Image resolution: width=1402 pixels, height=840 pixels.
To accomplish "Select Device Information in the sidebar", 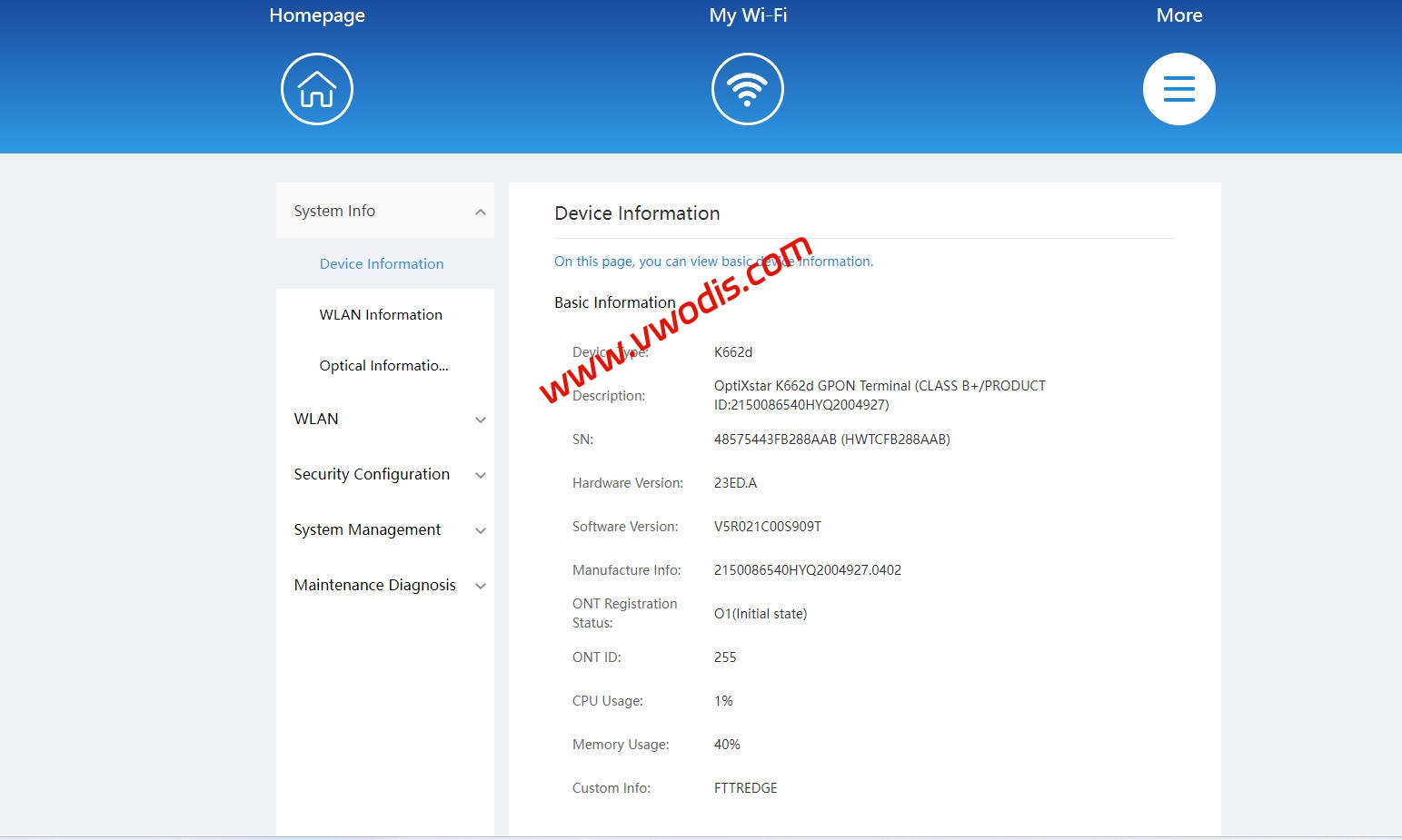I will point(382,264).
